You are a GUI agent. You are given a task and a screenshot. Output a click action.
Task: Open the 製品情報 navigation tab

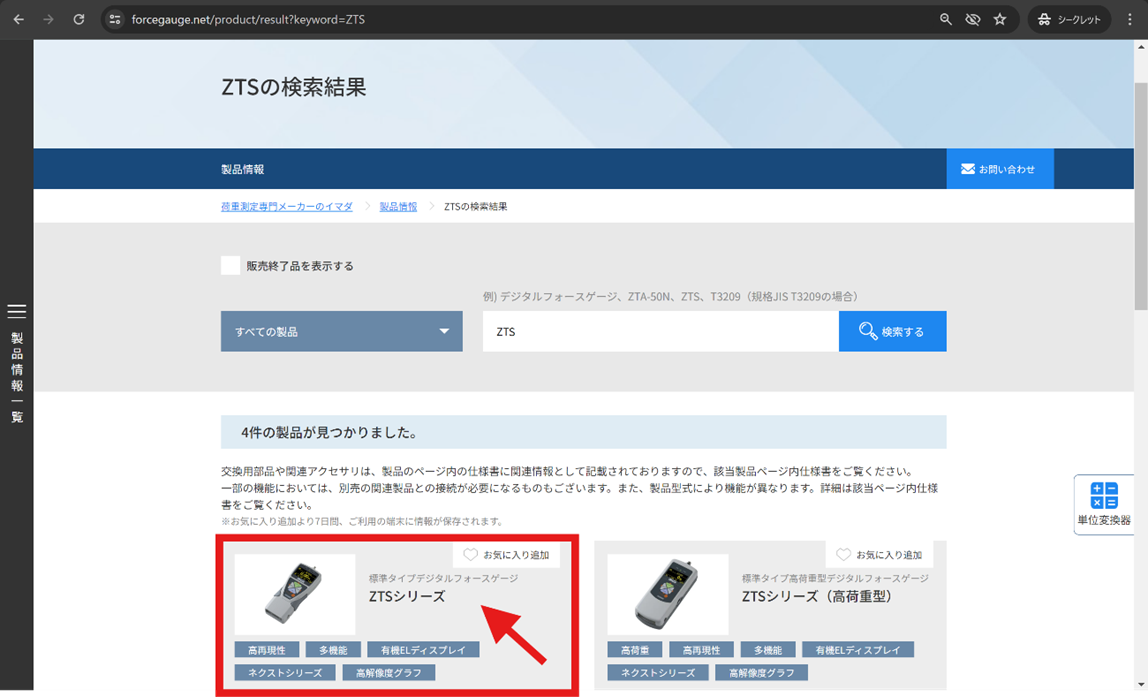[x=243, y=170]
